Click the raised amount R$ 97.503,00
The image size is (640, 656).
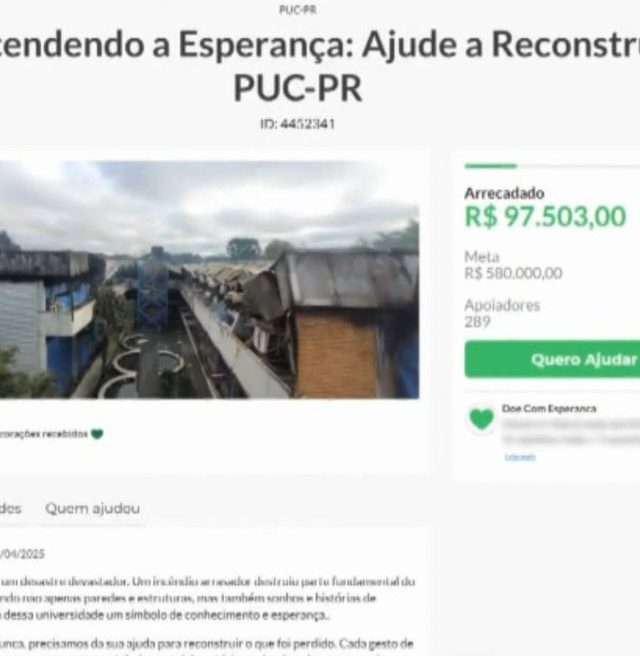(x=545, y=217)
